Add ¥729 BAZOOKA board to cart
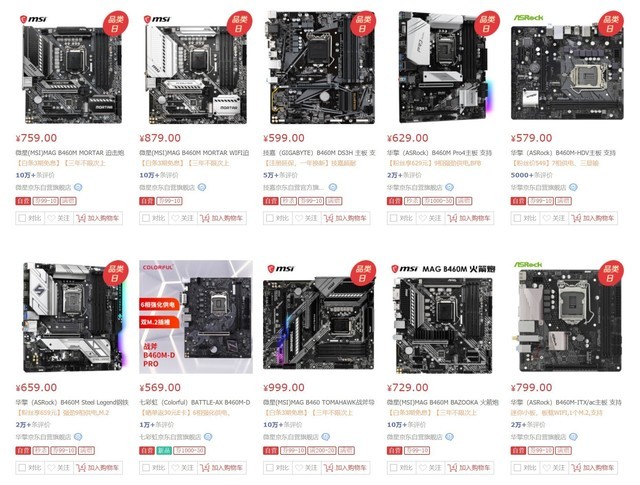 (x=470, y=467)
